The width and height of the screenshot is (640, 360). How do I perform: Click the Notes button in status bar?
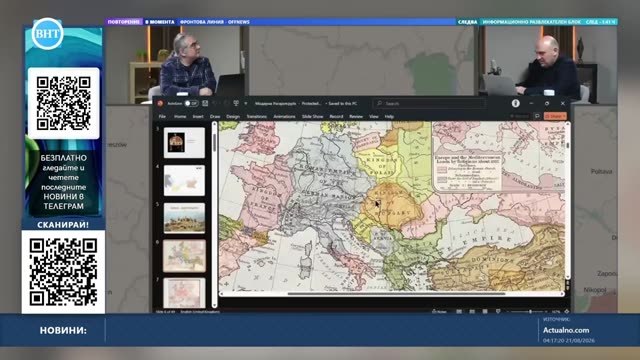tap(439, 311)
